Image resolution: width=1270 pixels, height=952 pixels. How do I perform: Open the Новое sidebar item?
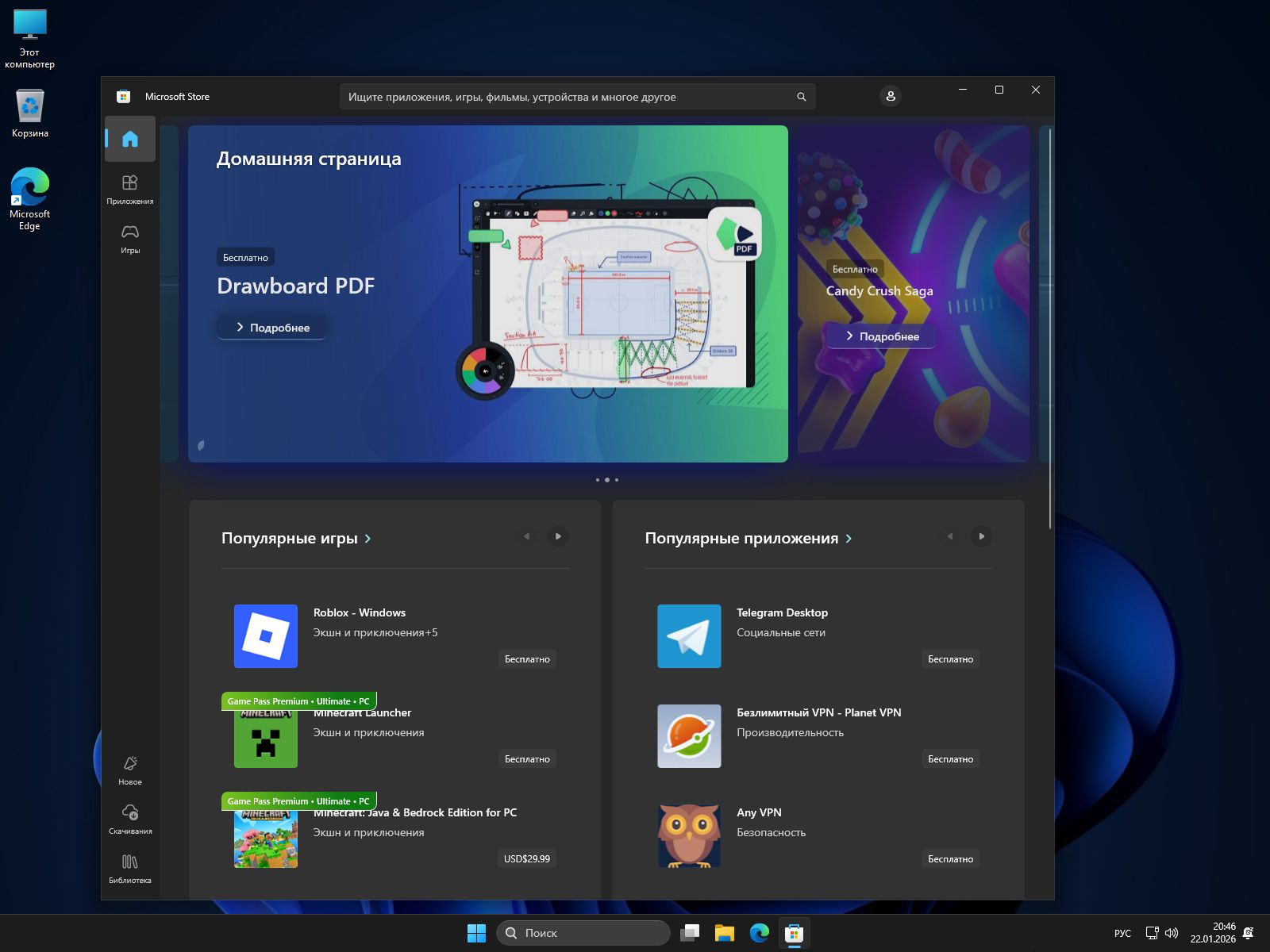(130, 770)
